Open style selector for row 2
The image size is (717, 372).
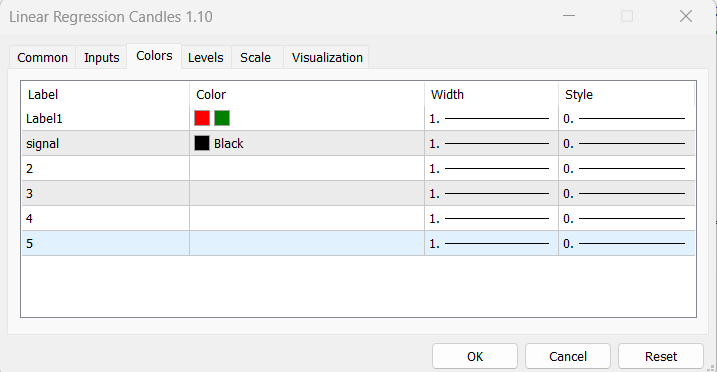[626, 169]
